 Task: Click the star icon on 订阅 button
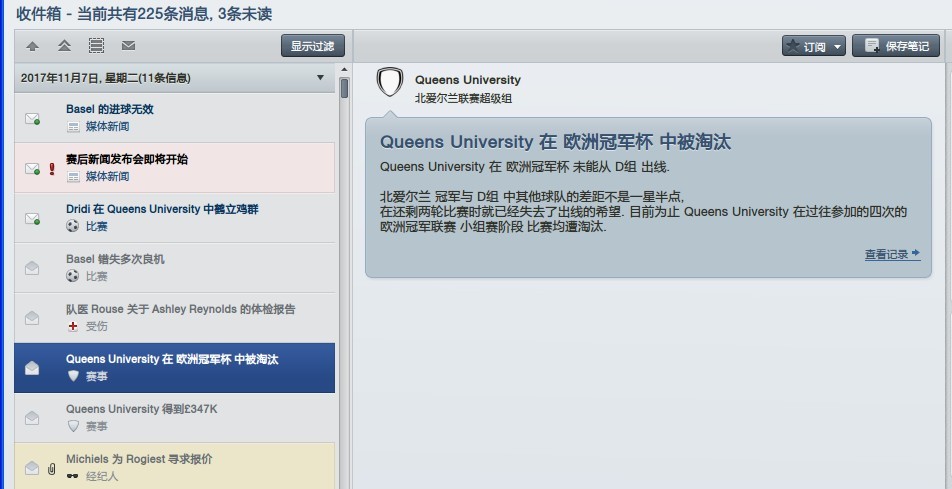792,46
